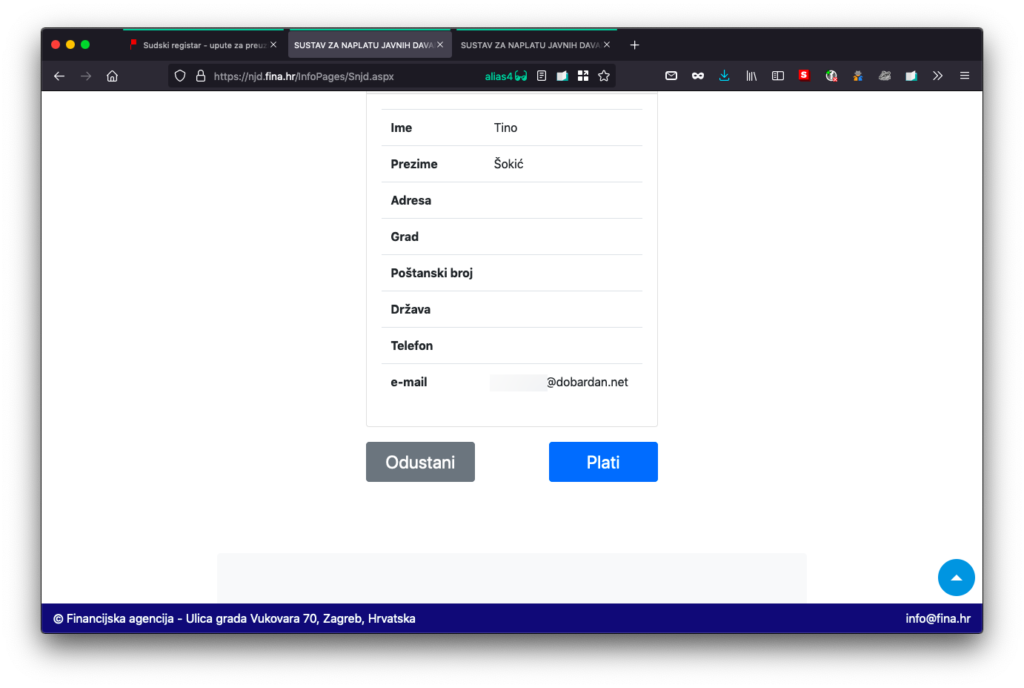Click the padlock site security icon

(x=200, y=76)
